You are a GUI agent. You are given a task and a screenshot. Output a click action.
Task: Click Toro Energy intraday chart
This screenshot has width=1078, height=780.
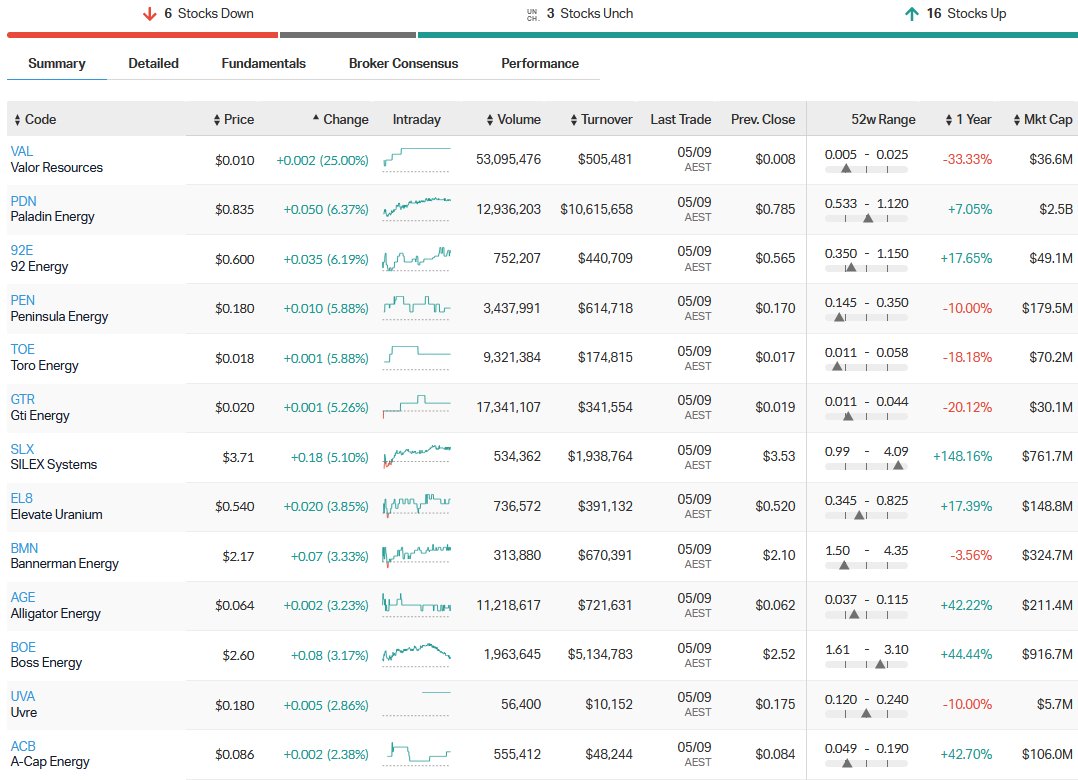click(x=417, y=357)
